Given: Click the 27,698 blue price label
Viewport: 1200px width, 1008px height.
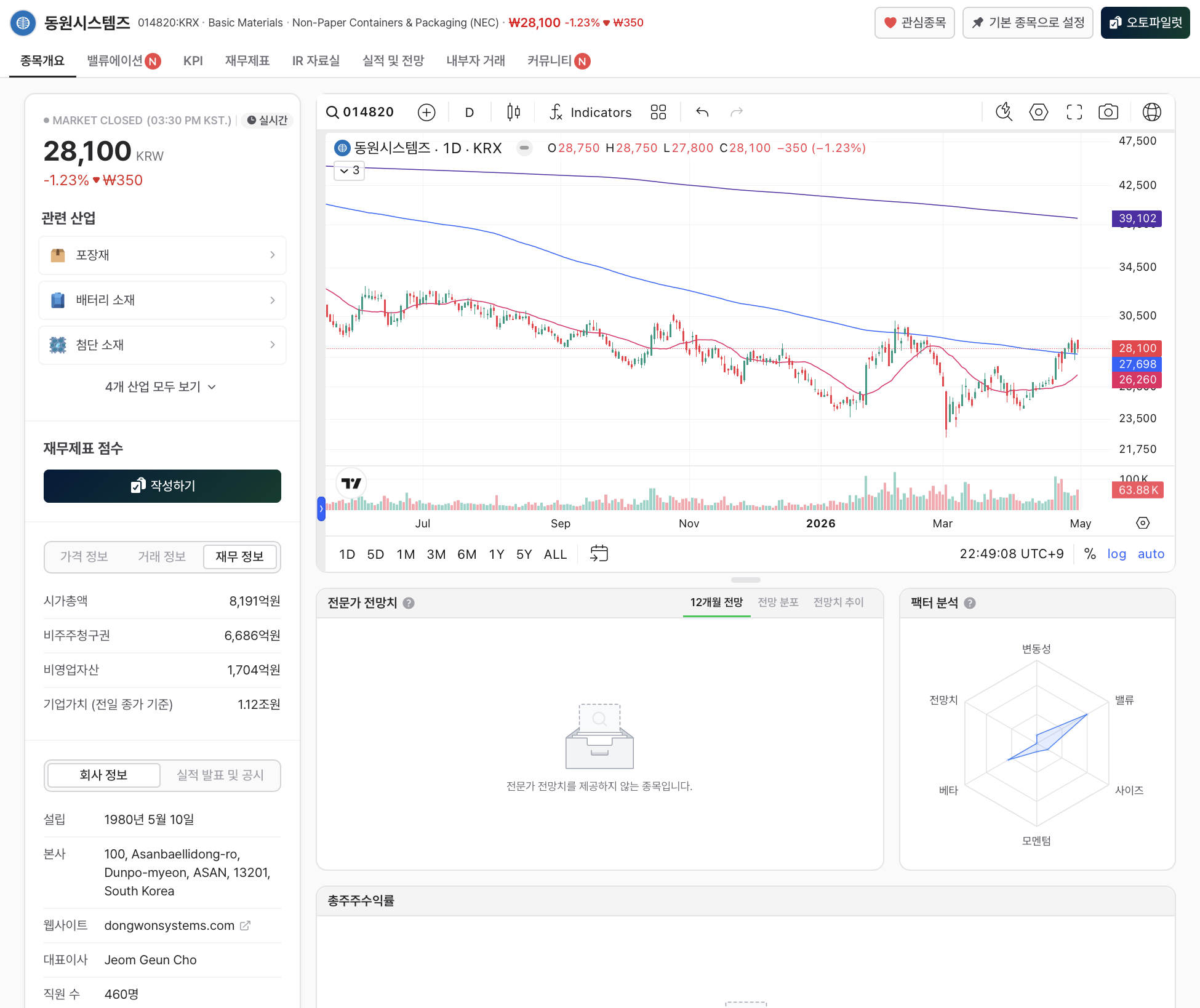Looking at the screenshot, I should [1137, 364].
